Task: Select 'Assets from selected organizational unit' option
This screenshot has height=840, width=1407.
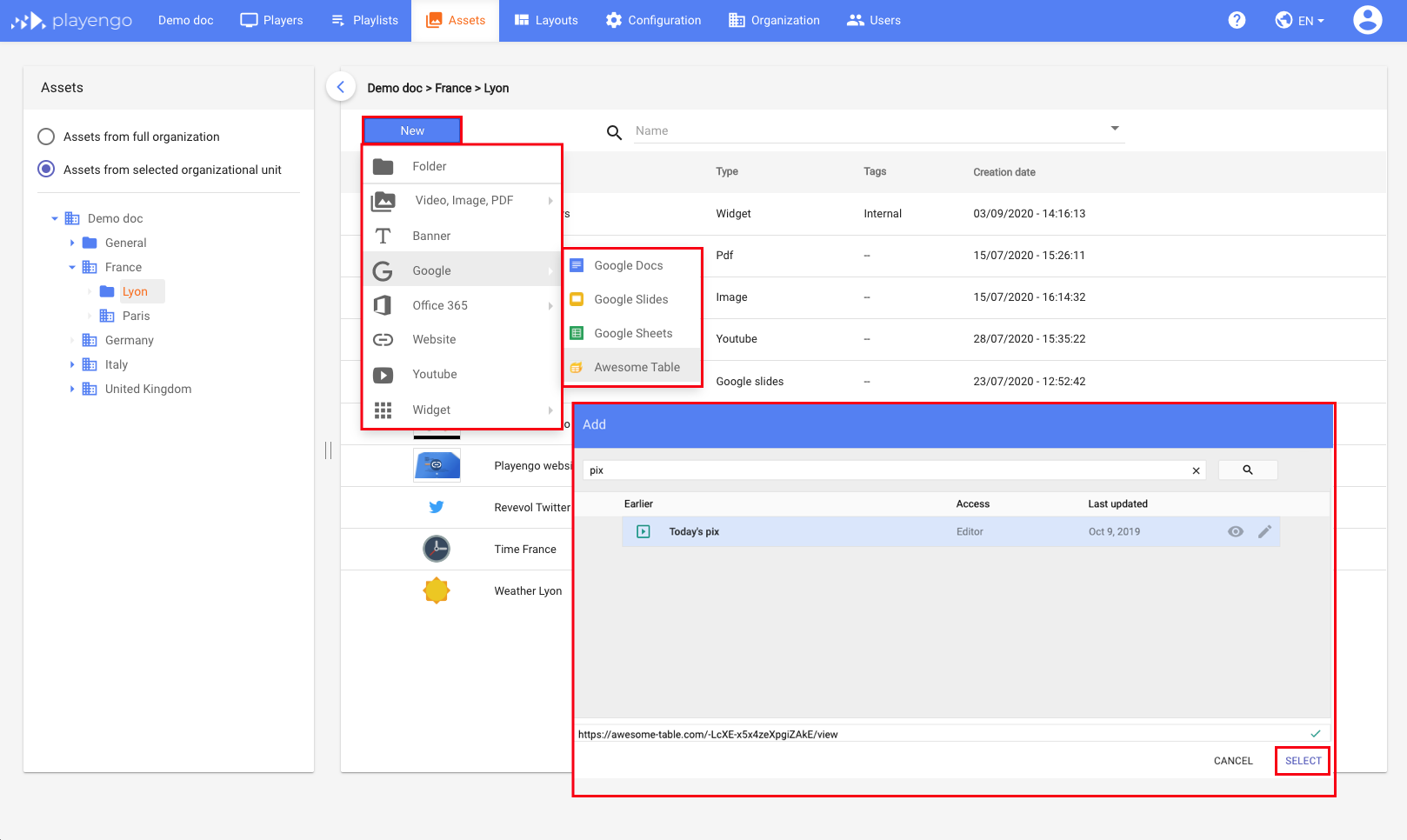Action: click(45, 169)
